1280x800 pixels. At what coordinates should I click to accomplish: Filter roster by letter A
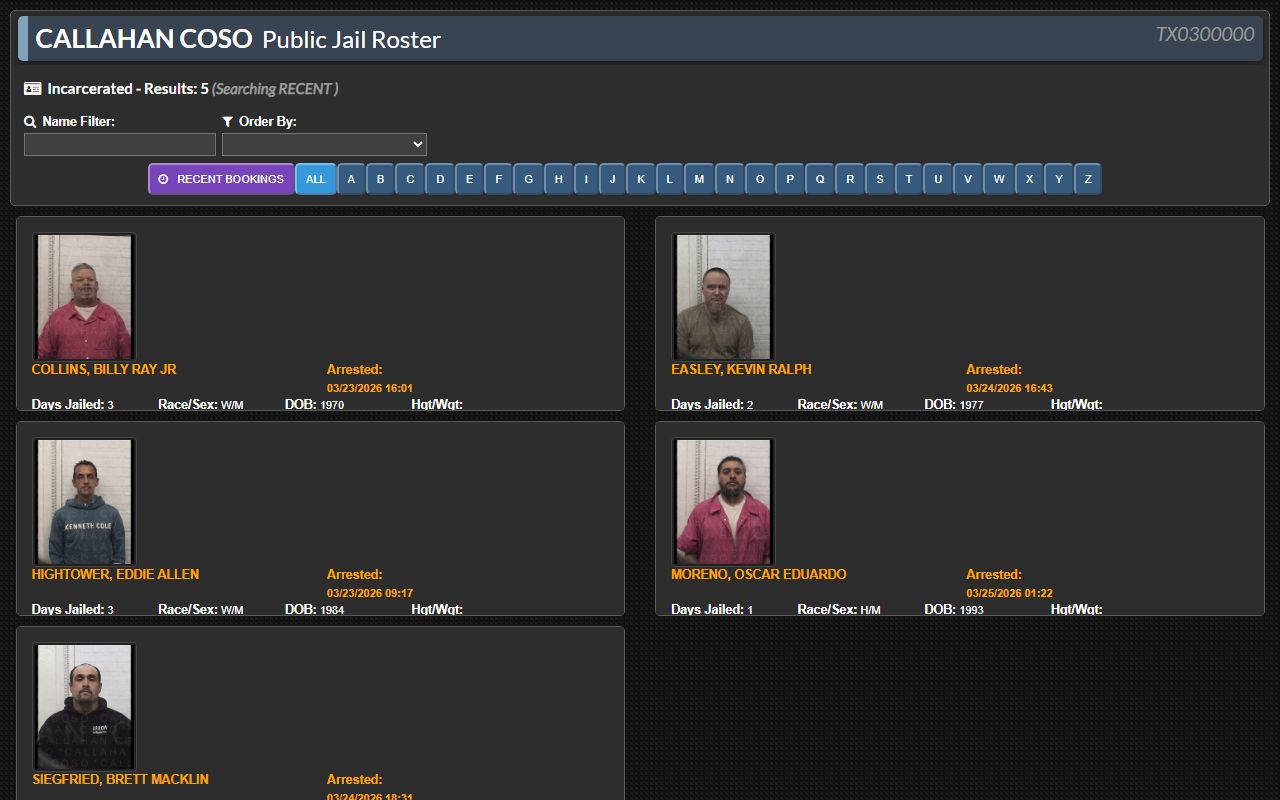pyautogui.click(x=351, y=179)
